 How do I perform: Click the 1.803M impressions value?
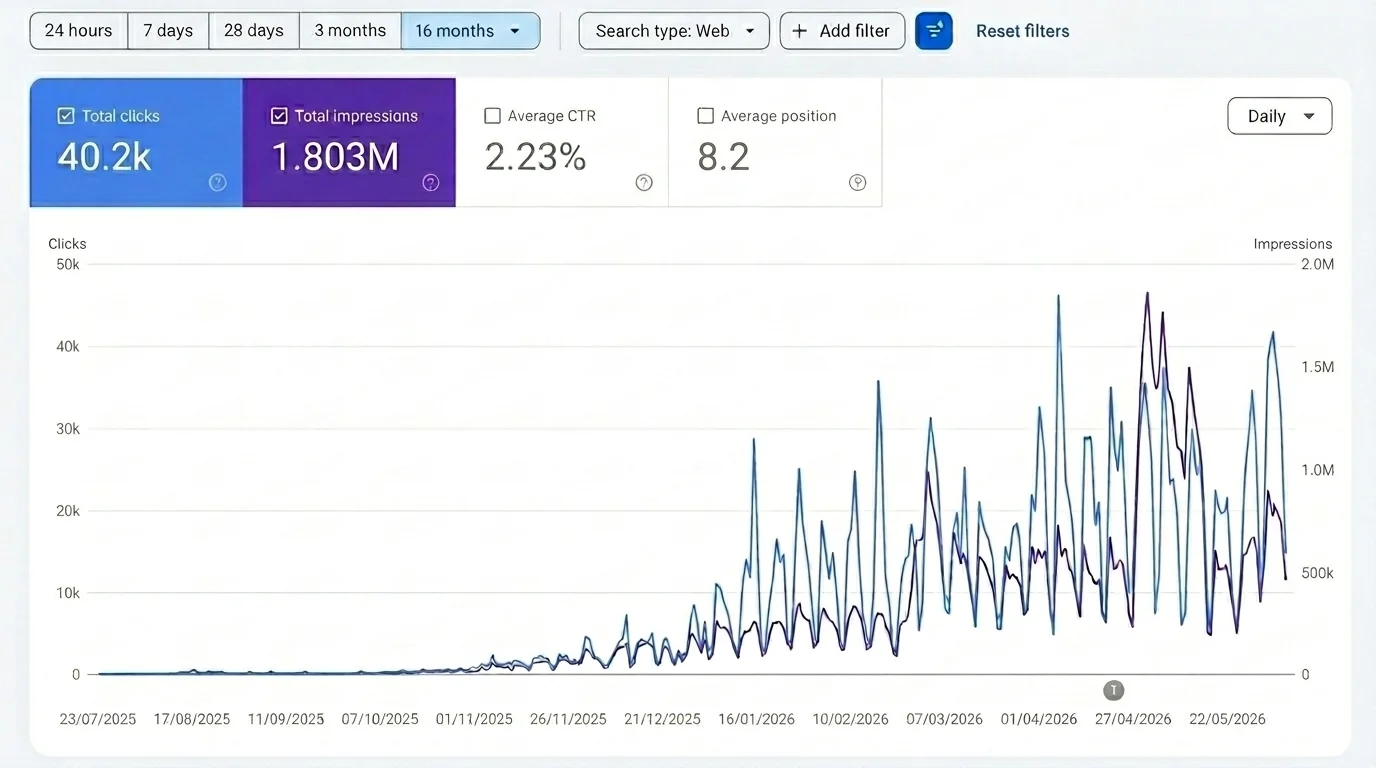(335, 157)
